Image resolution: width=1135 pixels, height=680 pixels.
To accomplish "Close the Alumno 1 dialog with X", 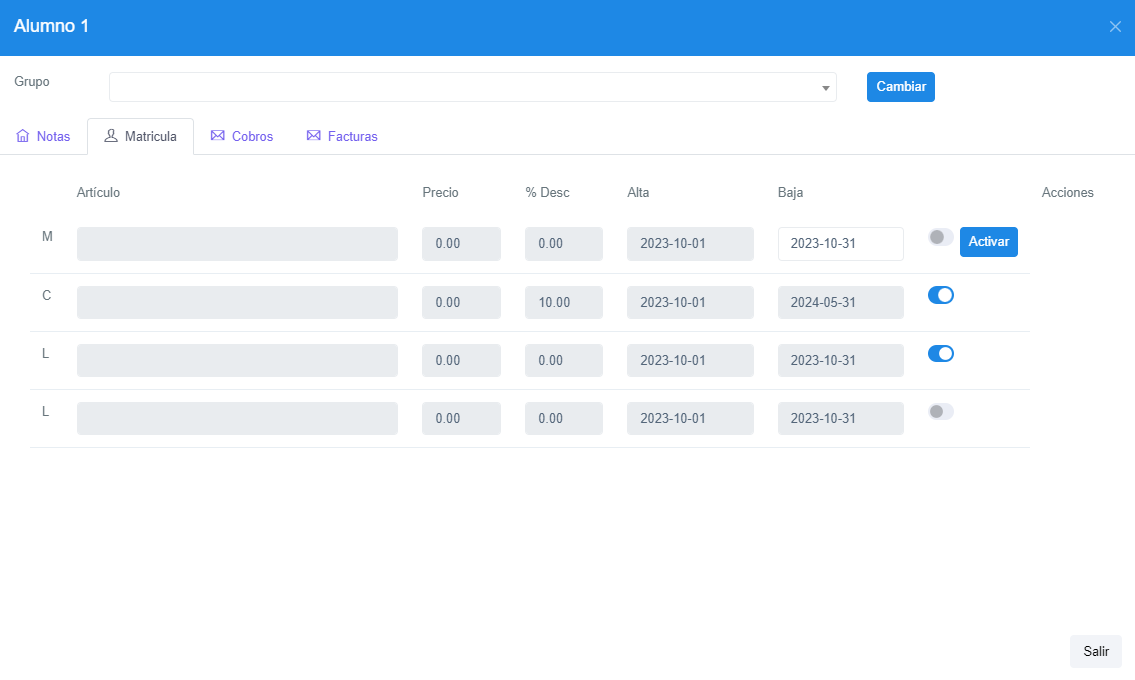I will [1115, 27].
